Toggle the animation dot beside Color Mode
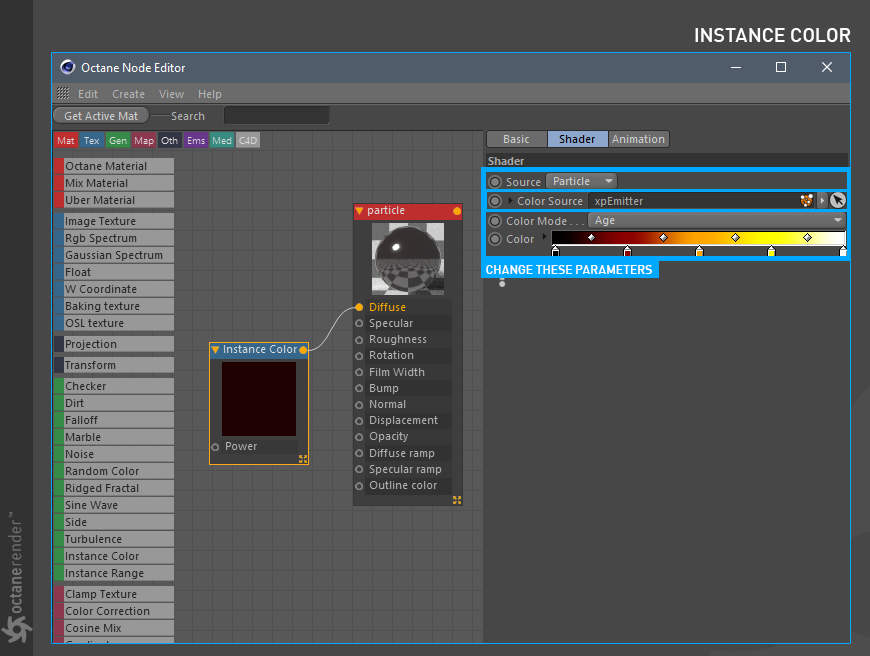 [x=495, y=221]
